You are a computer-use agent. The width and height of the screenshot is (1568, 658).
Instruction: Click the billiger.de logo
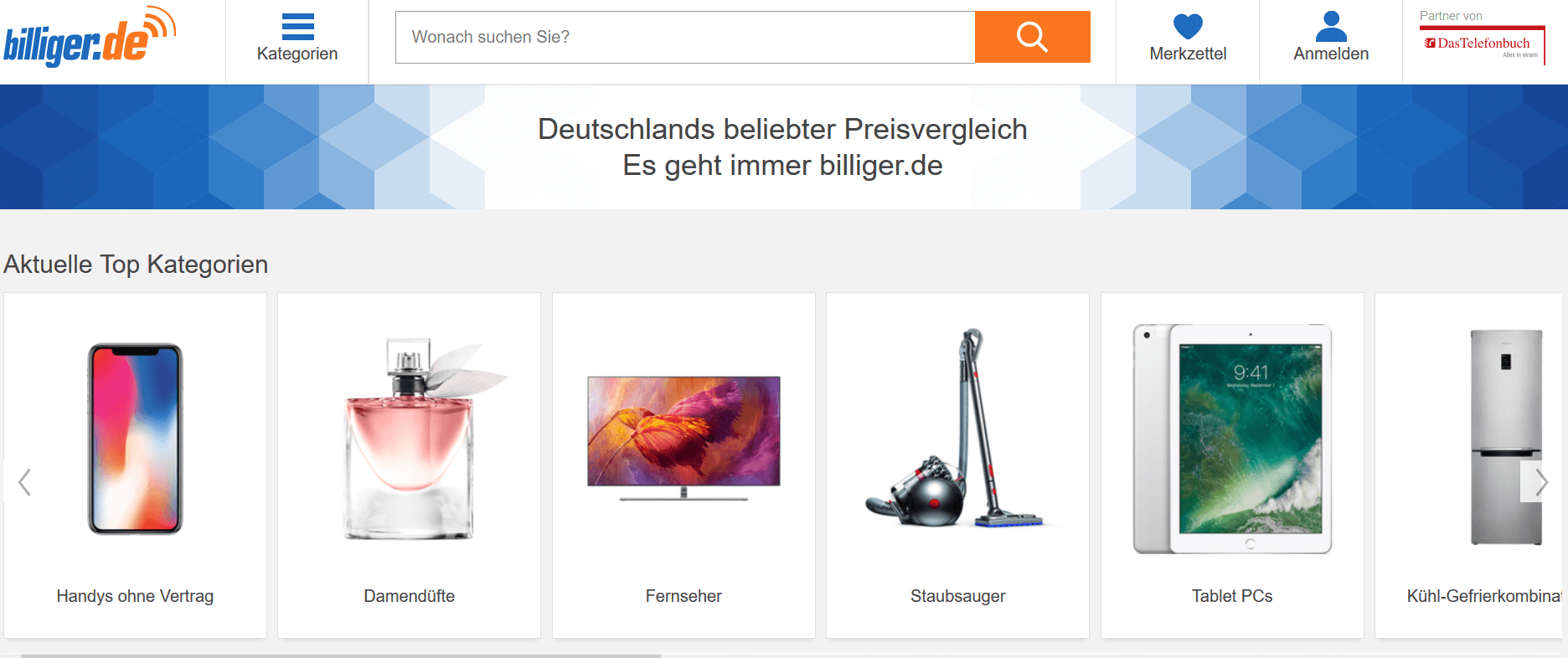point(90,36)
